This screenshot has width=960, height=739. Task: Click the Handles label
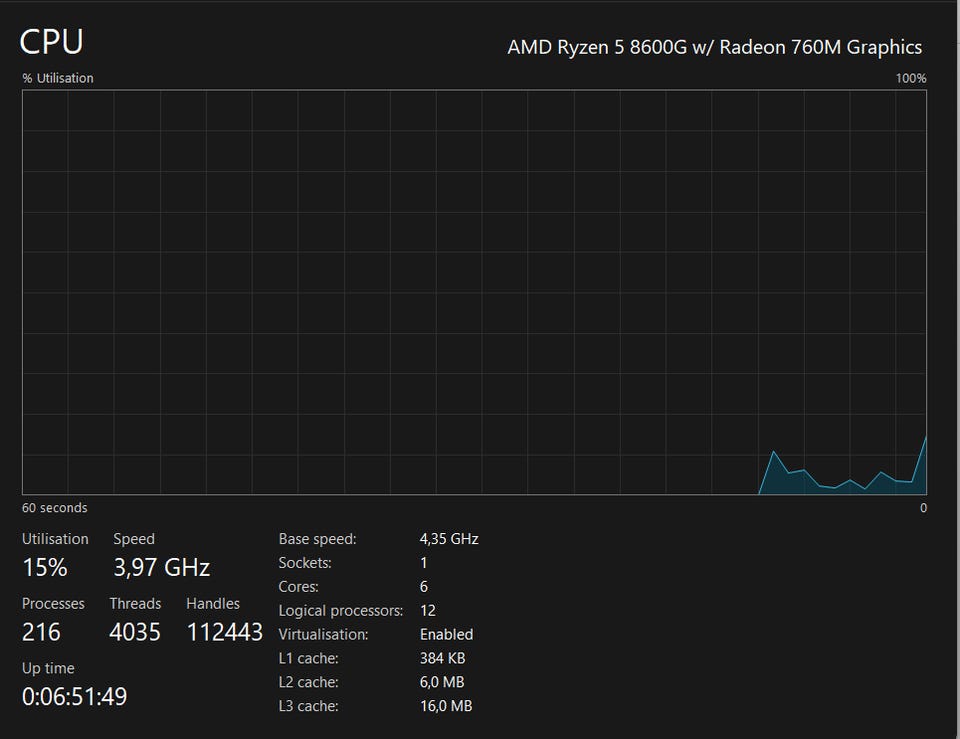pos(213,604)
